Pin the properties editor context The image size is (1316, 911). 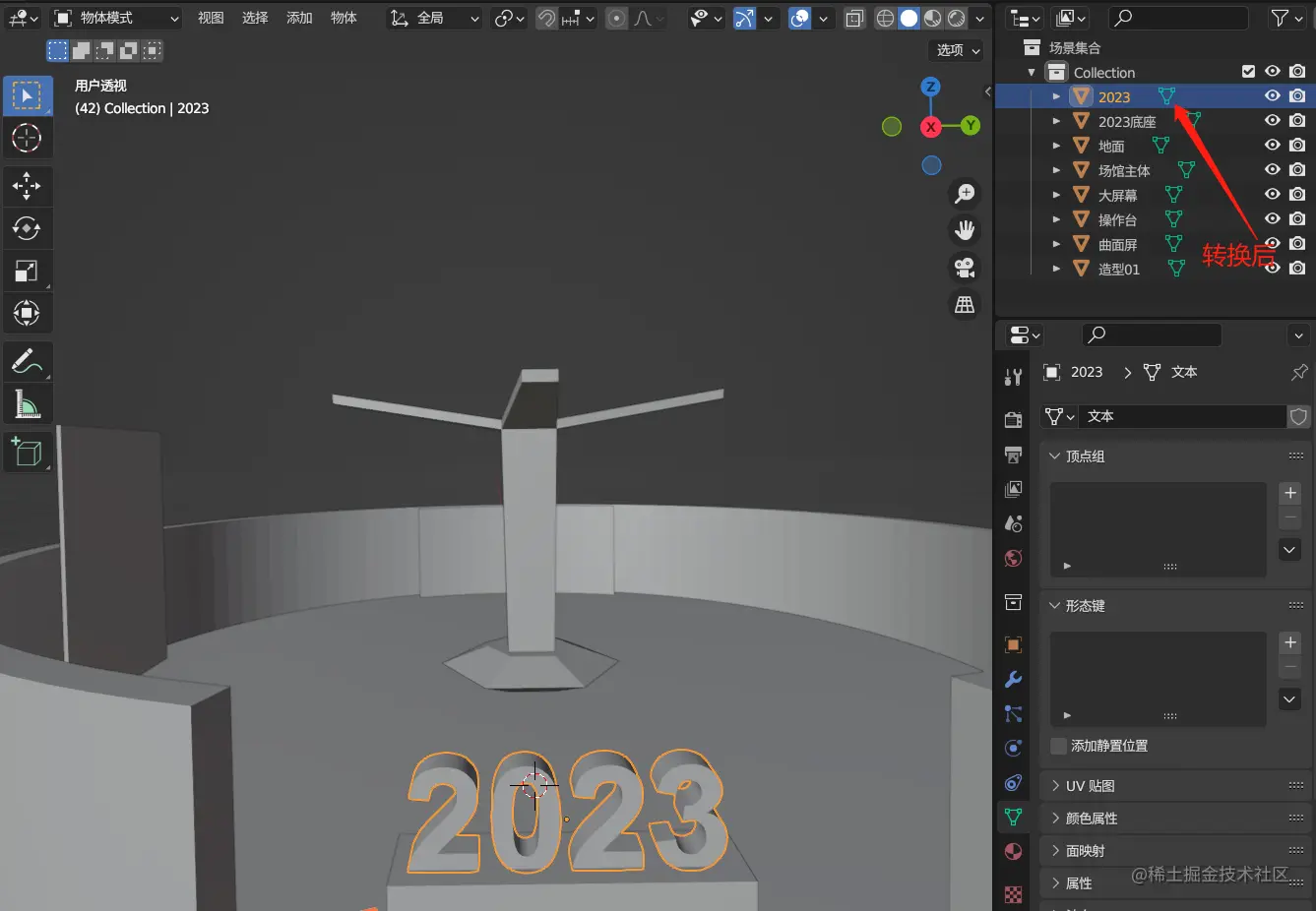point(1299,372)
